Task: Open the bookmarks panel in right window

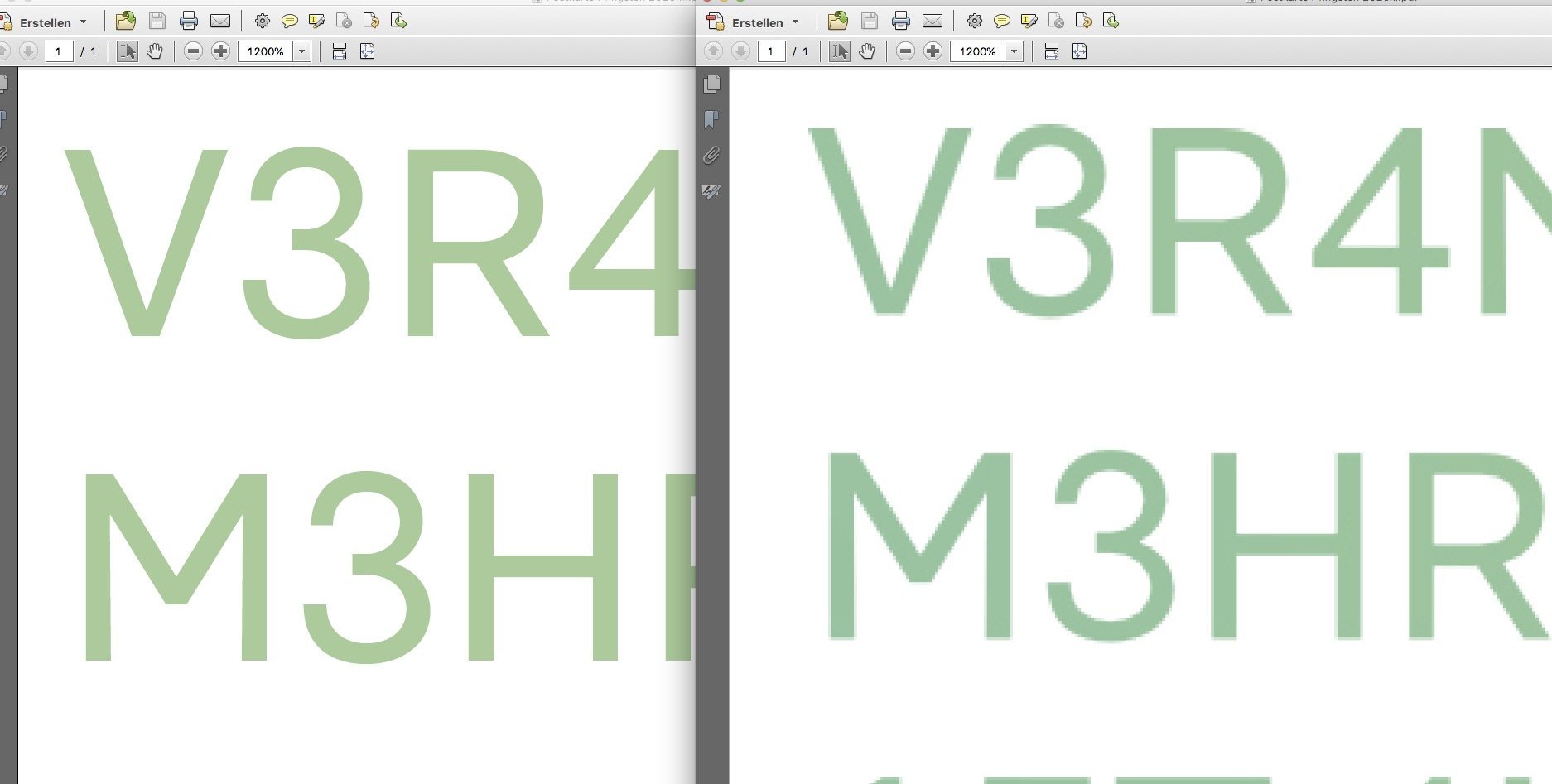Action: point(711,120)
